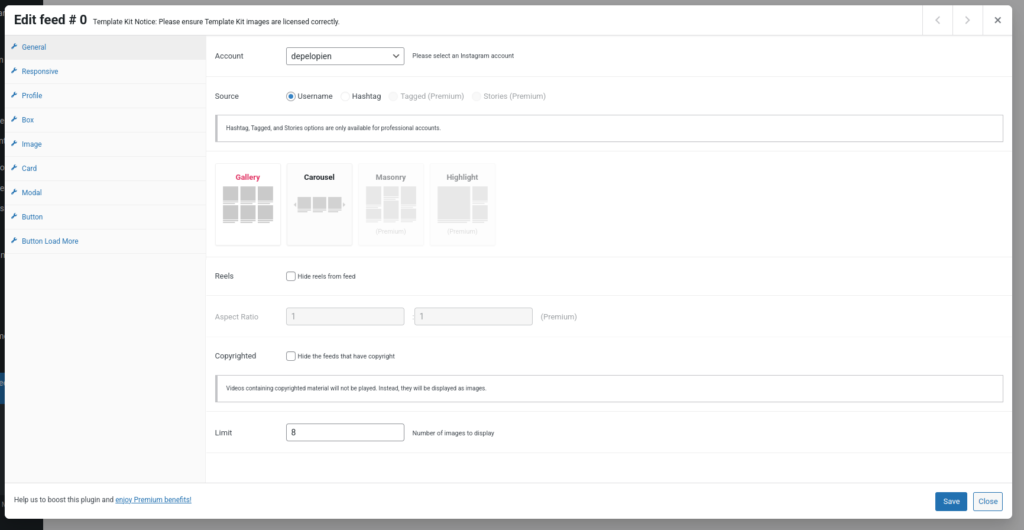Choose the Carousel layout icon
Viewport: 1024px width, 530px height.
(319, 204)
